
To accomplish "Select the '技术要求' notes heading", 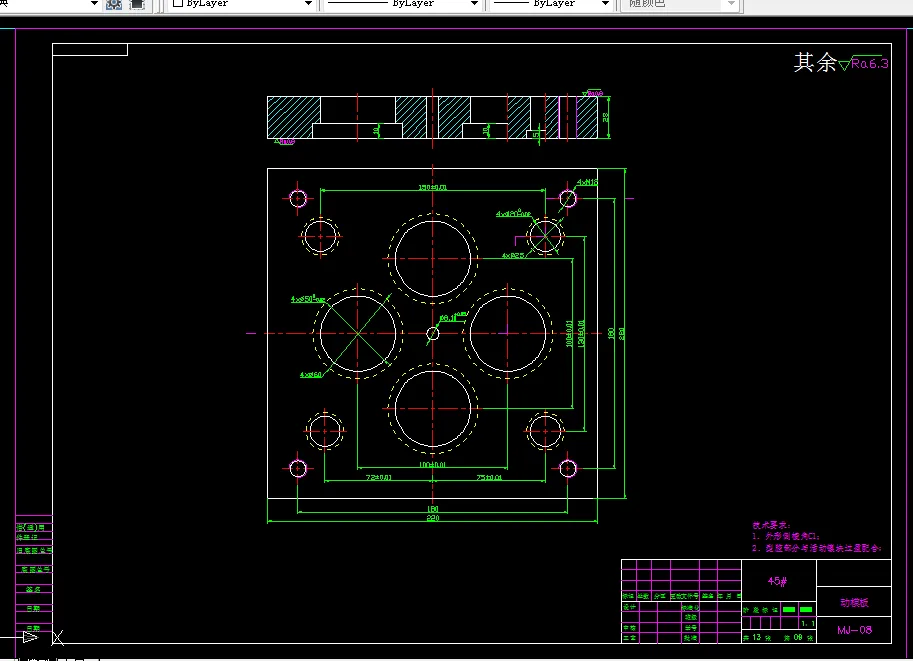I will coord(771,525).
